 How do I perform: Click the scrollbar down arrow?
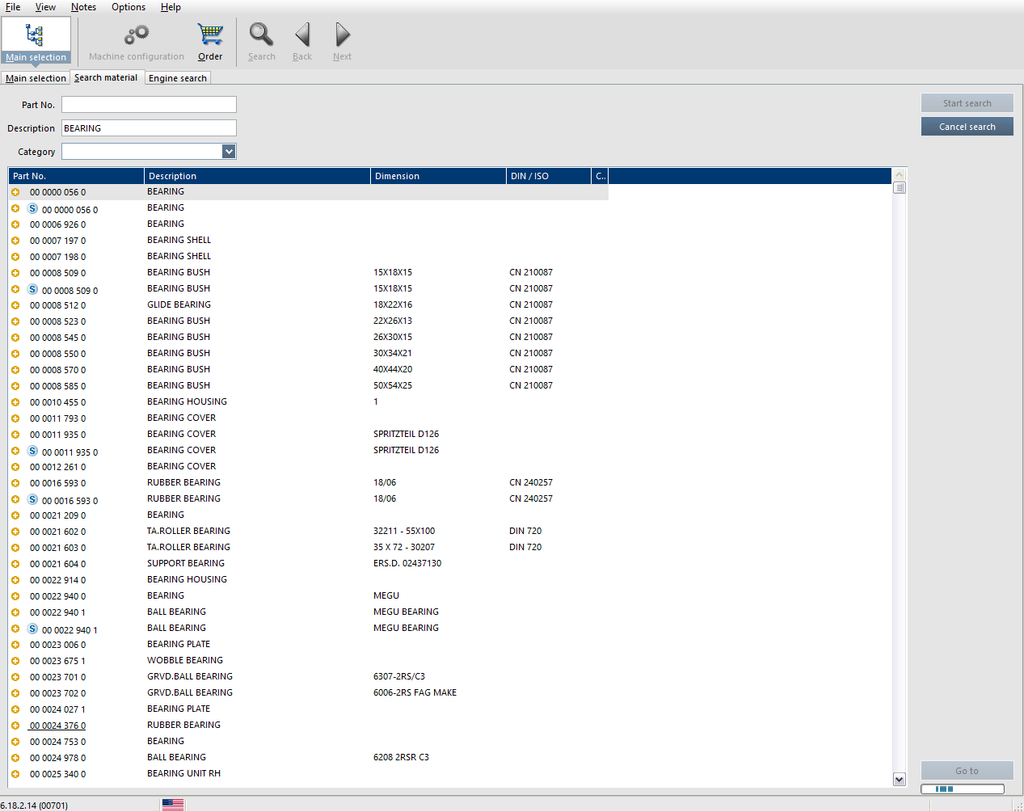(899, 779)
